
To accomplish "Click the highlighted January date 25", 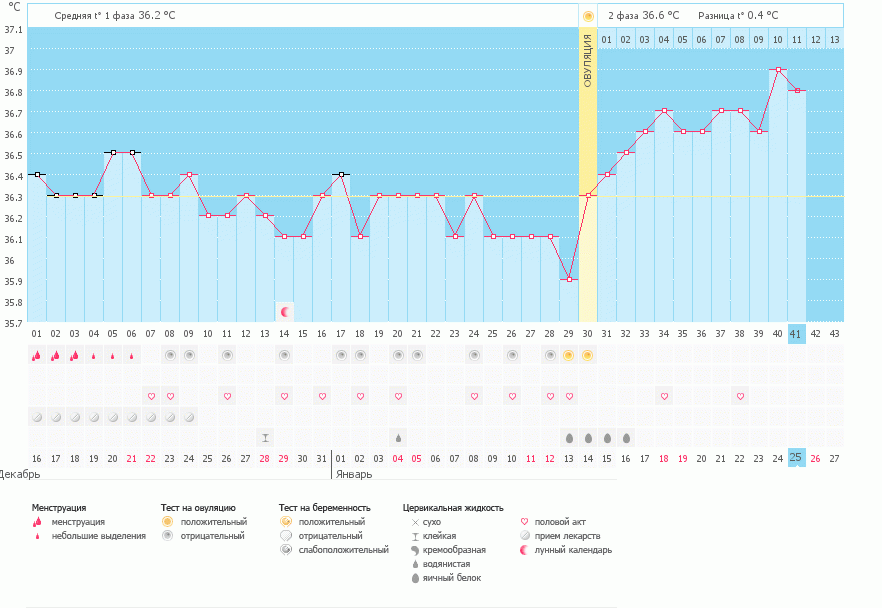I will (x=796, y=458).
